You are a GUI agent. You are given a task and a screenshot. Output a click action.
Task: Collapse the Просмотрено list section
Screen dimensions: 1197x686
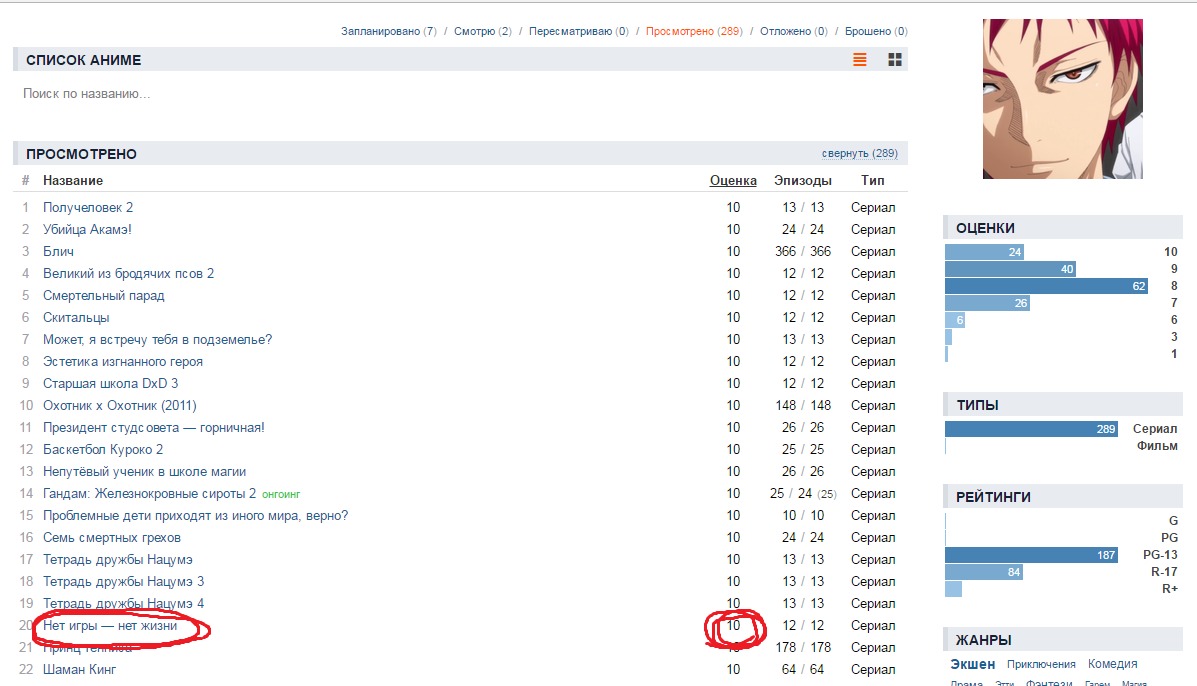click(x=859, y=154)
